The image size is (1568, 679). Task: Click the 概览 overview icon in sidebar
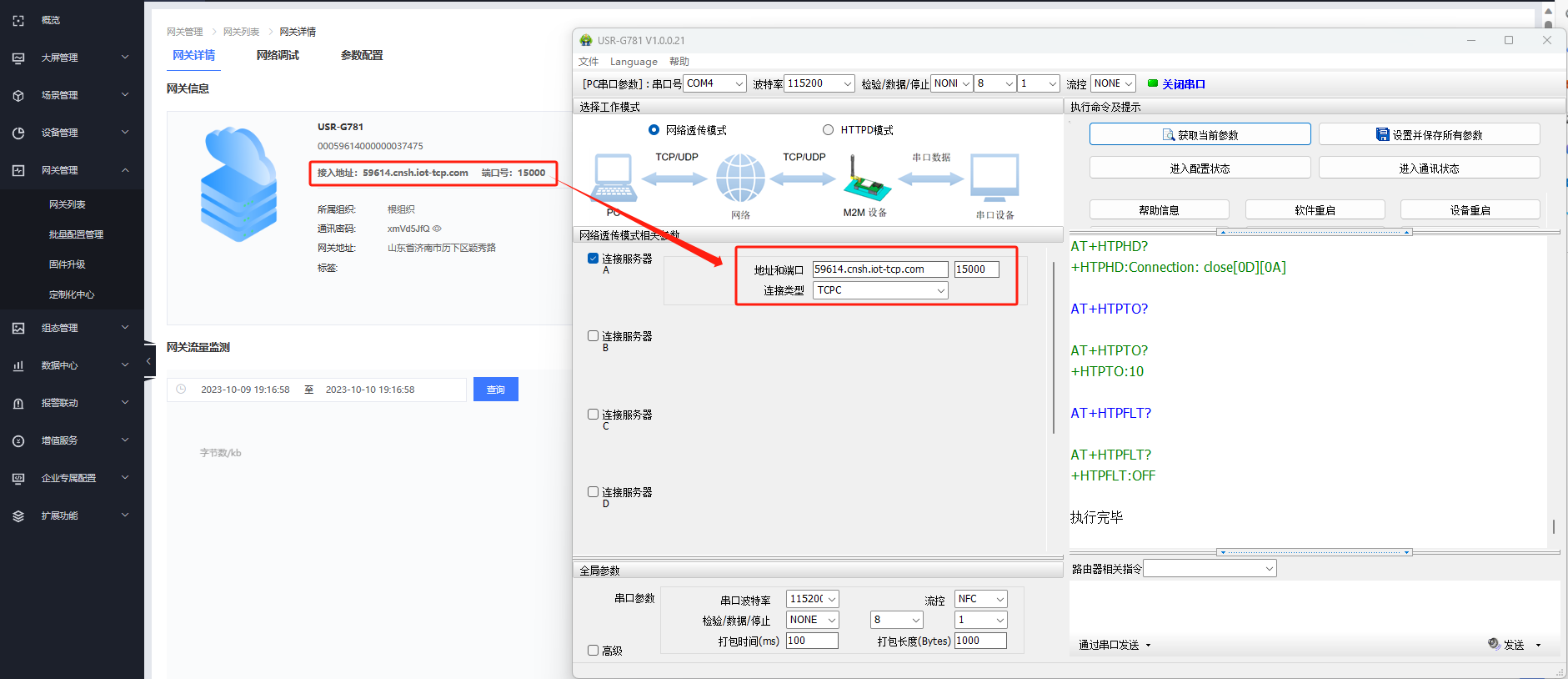(x=18, y=20)
